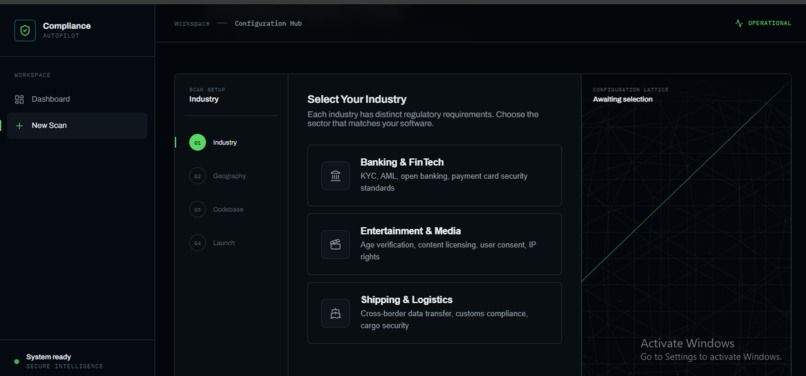The height and width of the screenshot is (376, 806).
Task: Click the 'WORKSPACE' sidebar section label
Action: coord(32,75)
